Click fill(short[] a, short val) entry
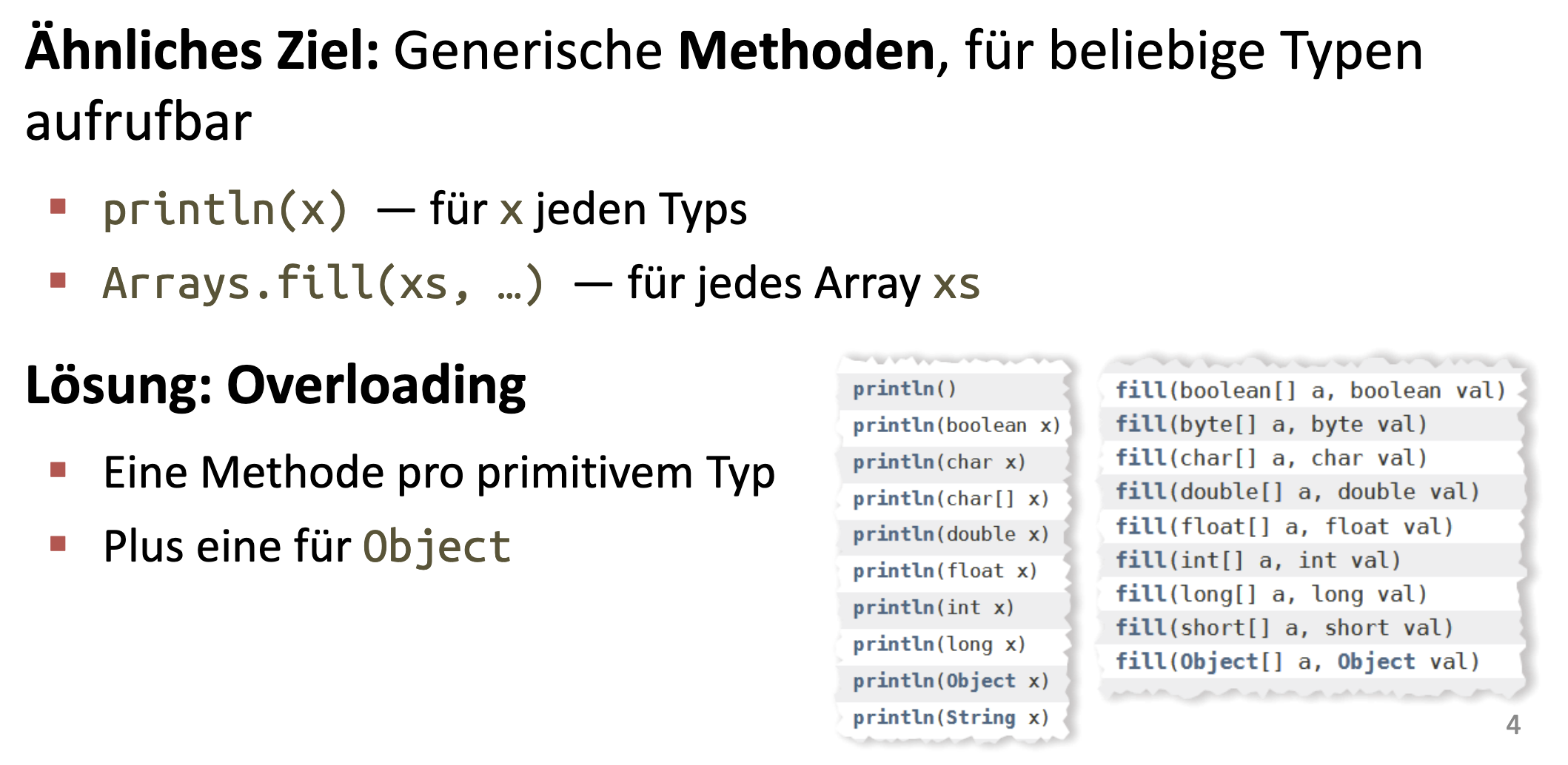The width and height of the screenshot is (1568, 765). point(1284,628)
